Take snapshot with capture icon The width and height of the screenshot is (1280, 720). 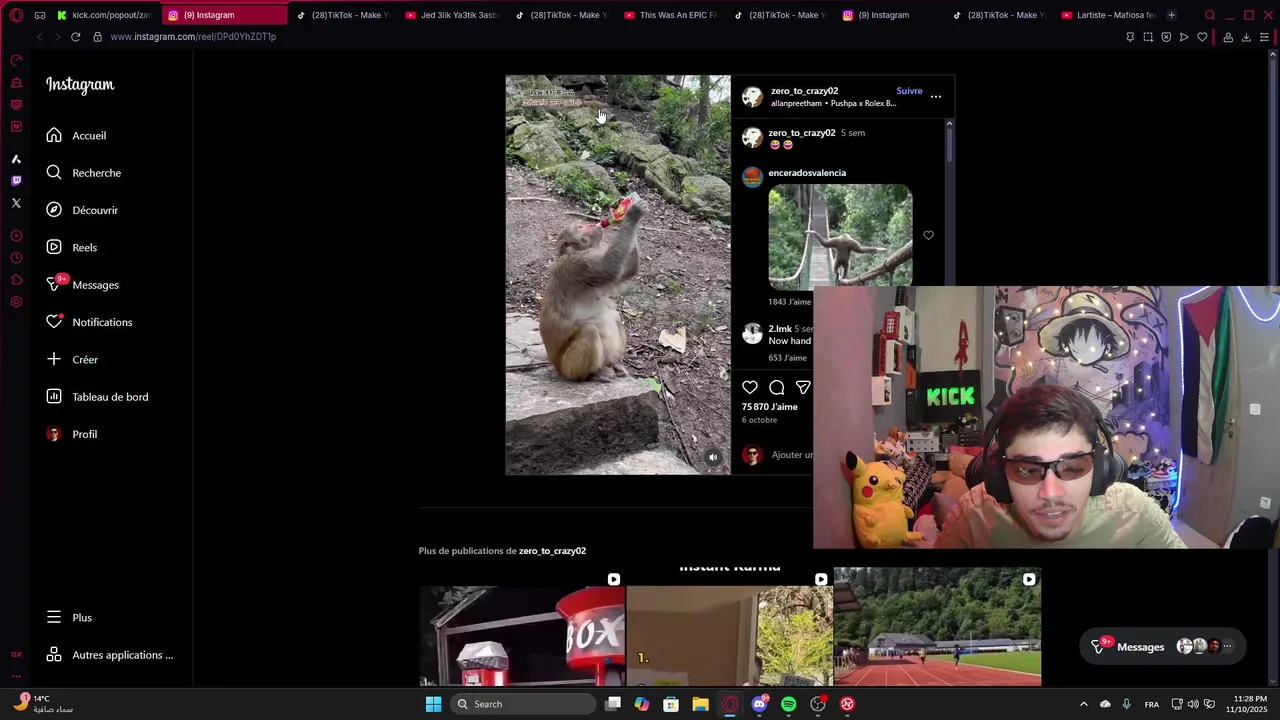coord(1148,37)
